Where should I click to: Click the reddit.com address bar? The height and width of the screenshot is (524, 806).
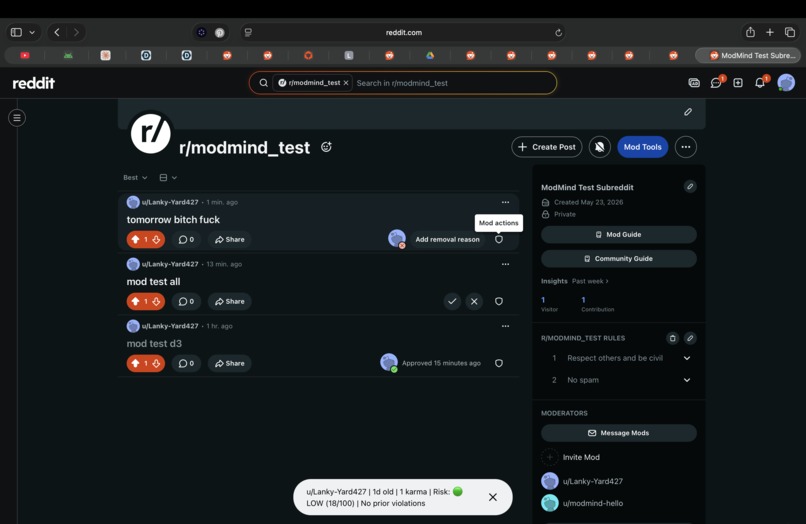(x=404, y=32)
